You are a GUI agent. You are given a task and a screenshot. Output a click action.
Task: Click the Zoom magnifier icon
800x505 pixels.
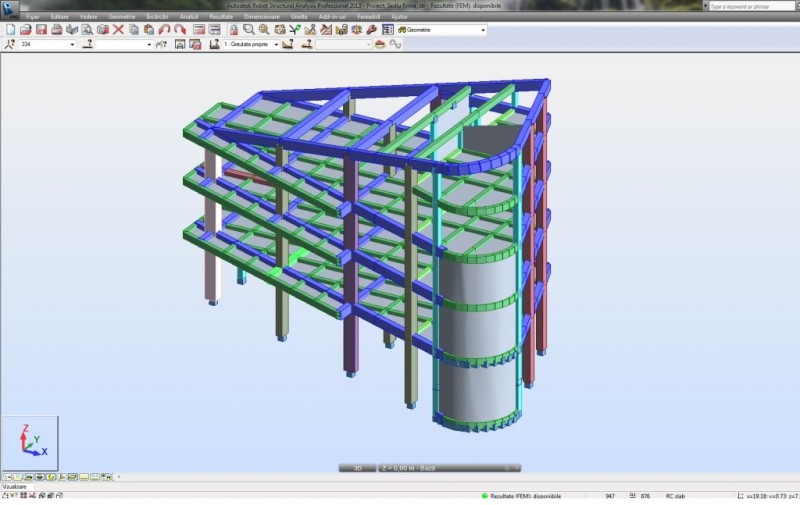point(248,30)
